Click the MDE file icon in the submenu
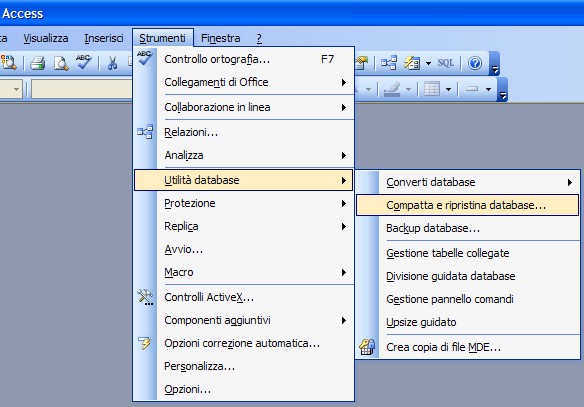Viewport: 584px width, 407px height. [x=367, y=347]
